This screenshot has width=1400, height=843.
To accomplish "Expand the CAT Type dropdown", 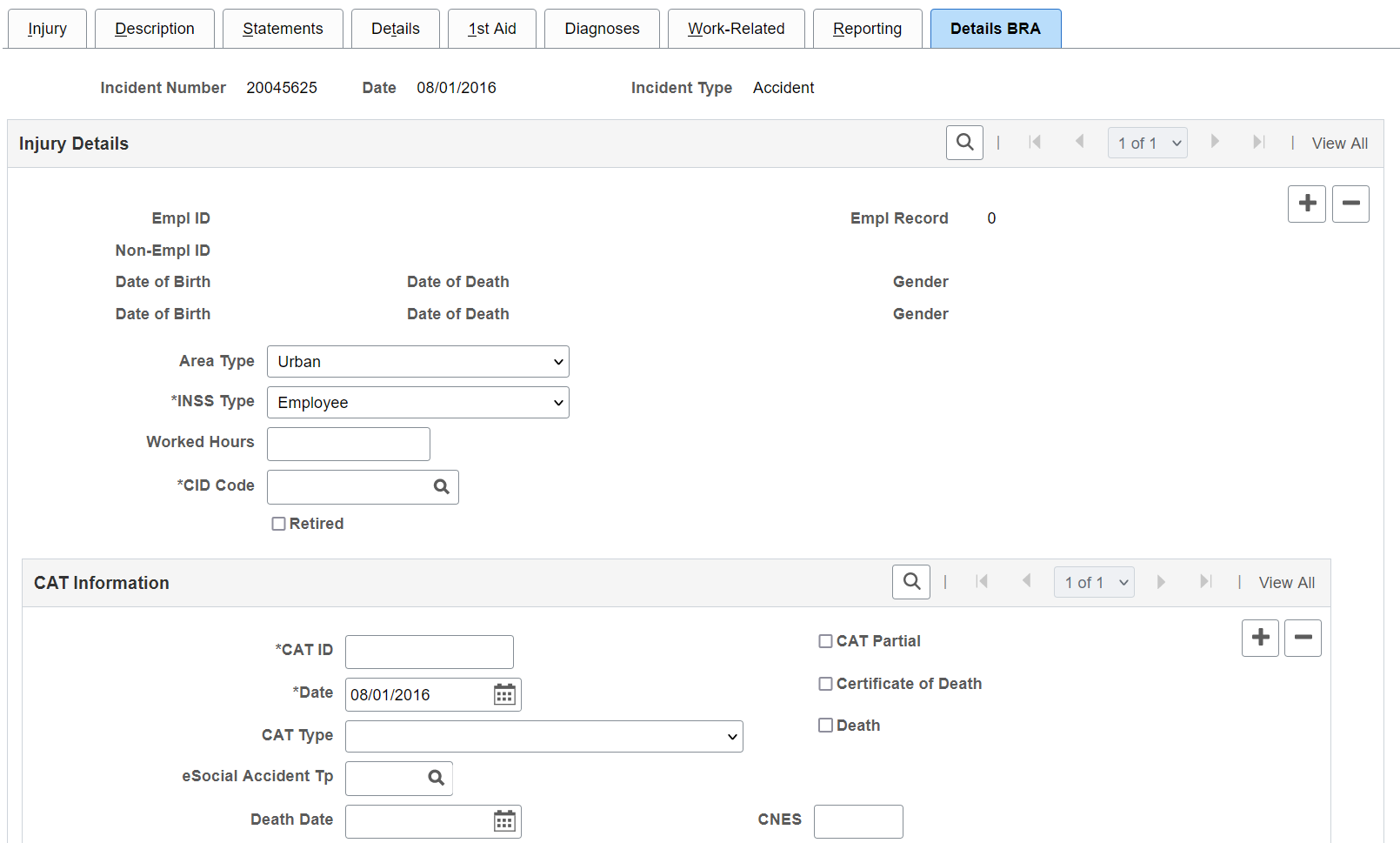I will coord(544,737).
